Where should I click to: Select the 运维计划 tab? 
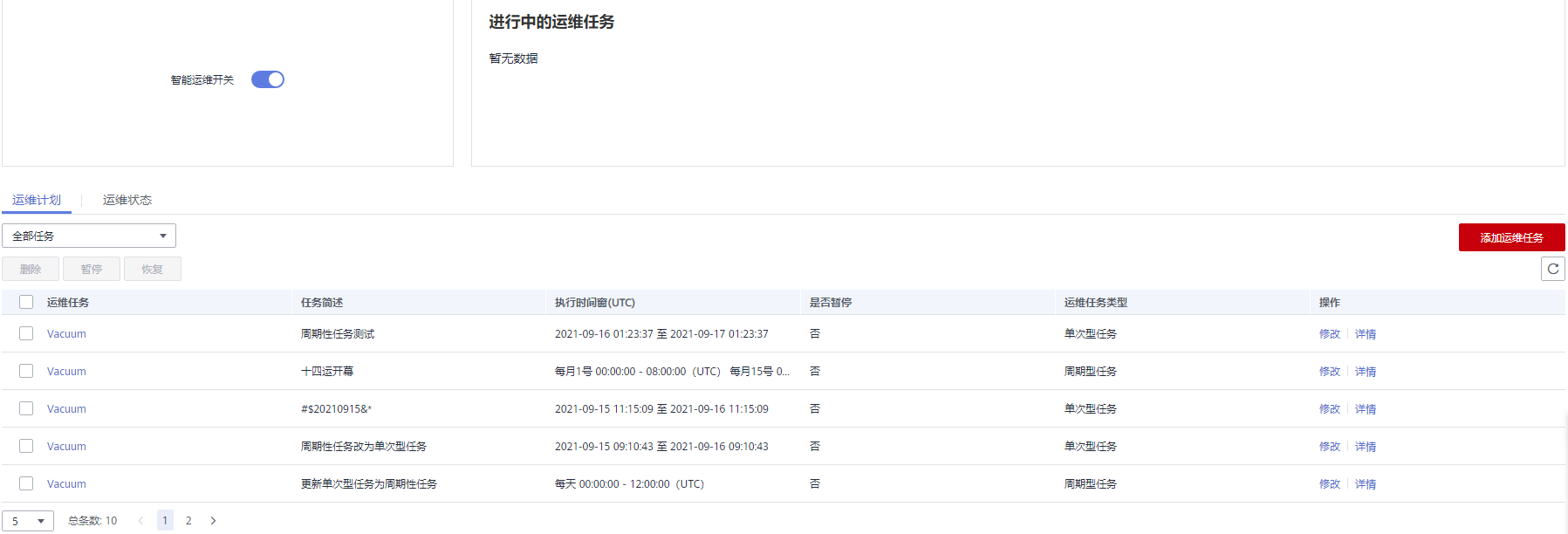[37, 200]
